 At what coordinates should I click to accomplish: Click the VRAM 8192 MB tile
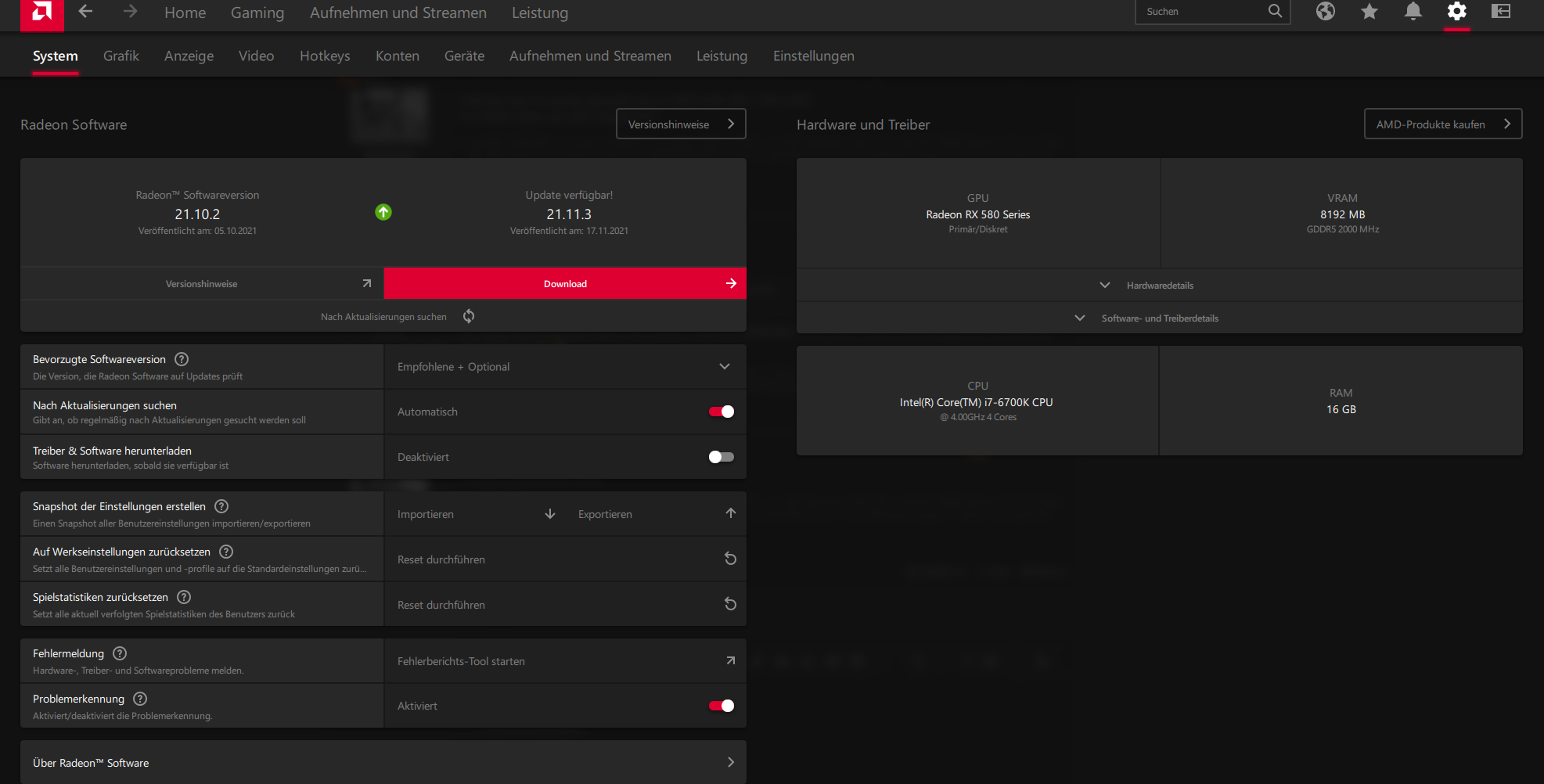click(1342, 213)
